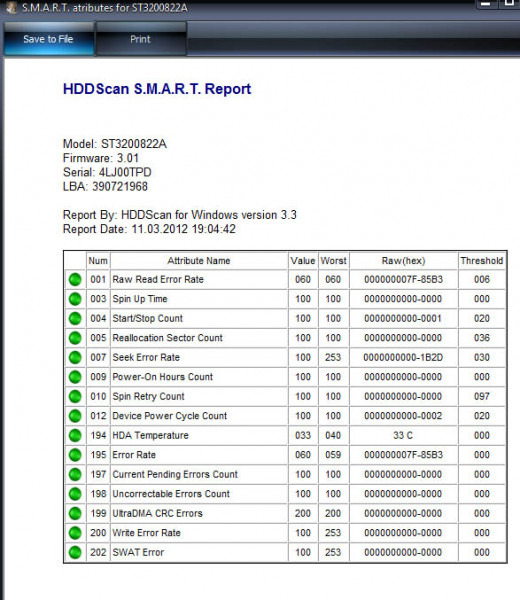This screenshot has width=520, height=600.
Task: Click the HDDScan S.M.A.R.T. Report heading
Action: tap(157, 89)
